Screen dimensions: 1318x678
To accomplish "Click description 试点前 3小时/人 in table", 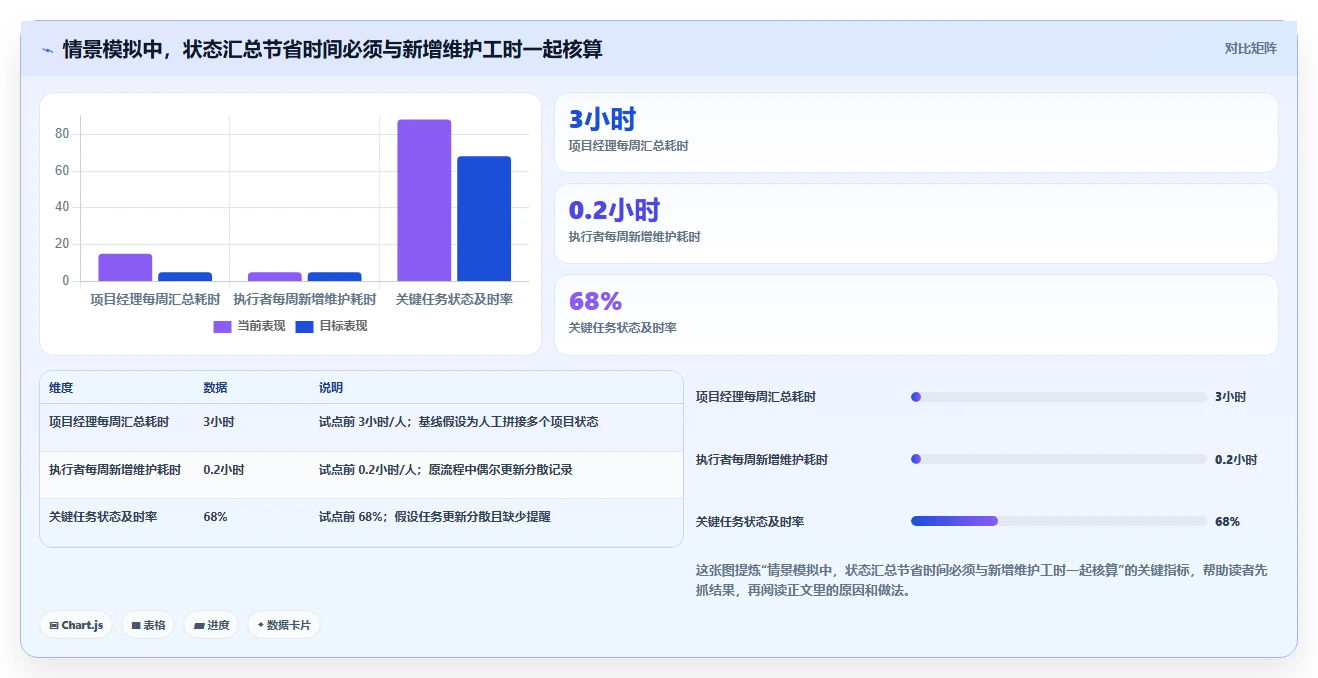I will tap(459, 422).
